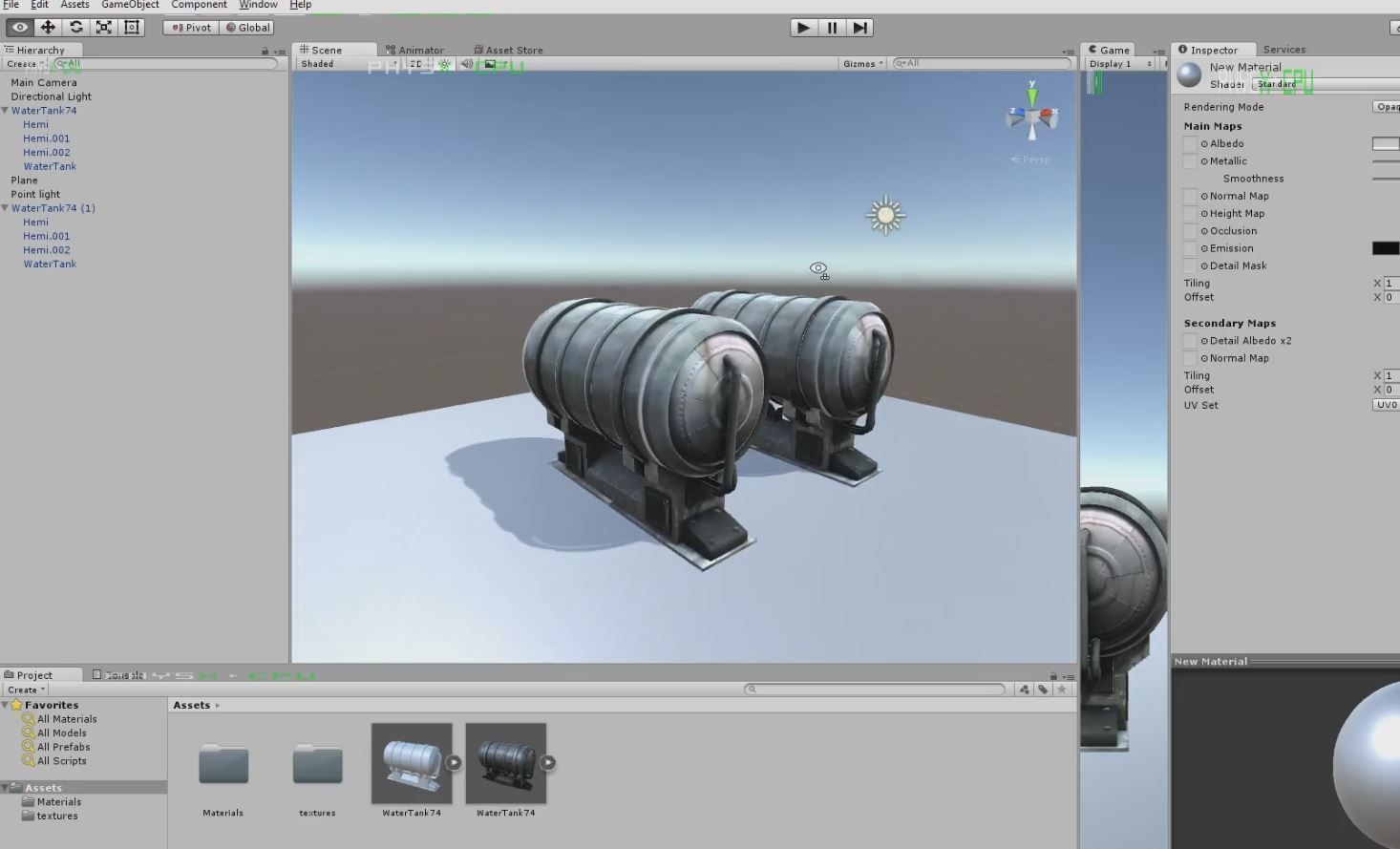Toggle scene lighting sun icon
Screen dimensions: 1400x849
coord(444,64)
